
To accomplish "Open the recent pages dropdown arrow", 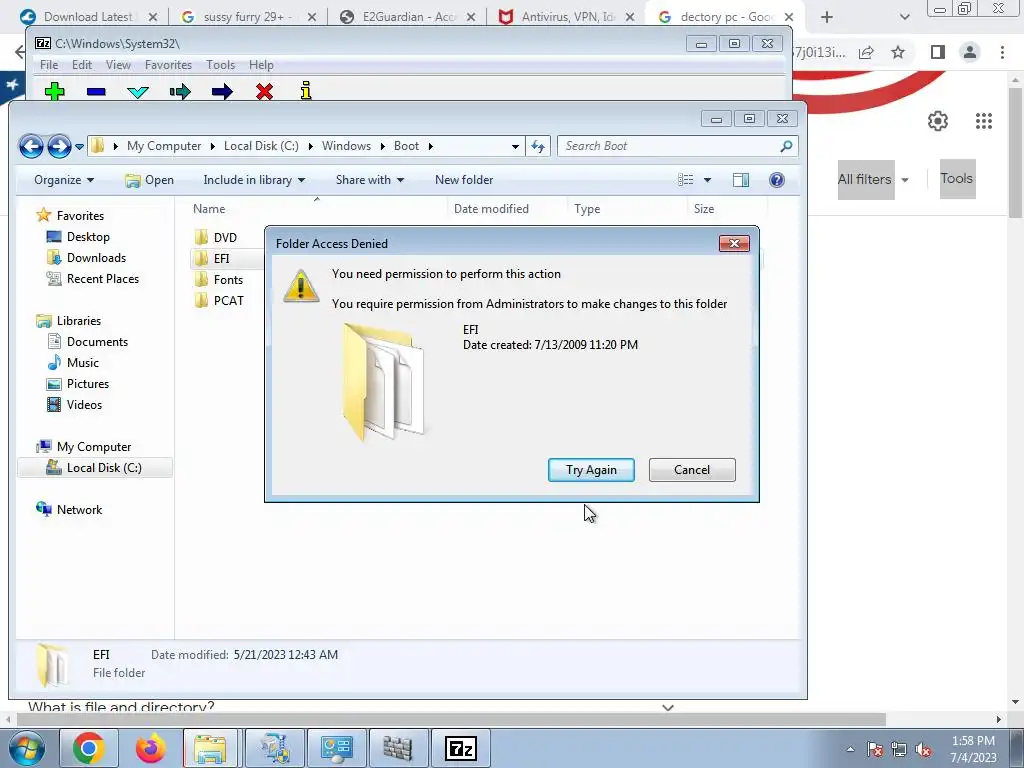I will [80, 147].
